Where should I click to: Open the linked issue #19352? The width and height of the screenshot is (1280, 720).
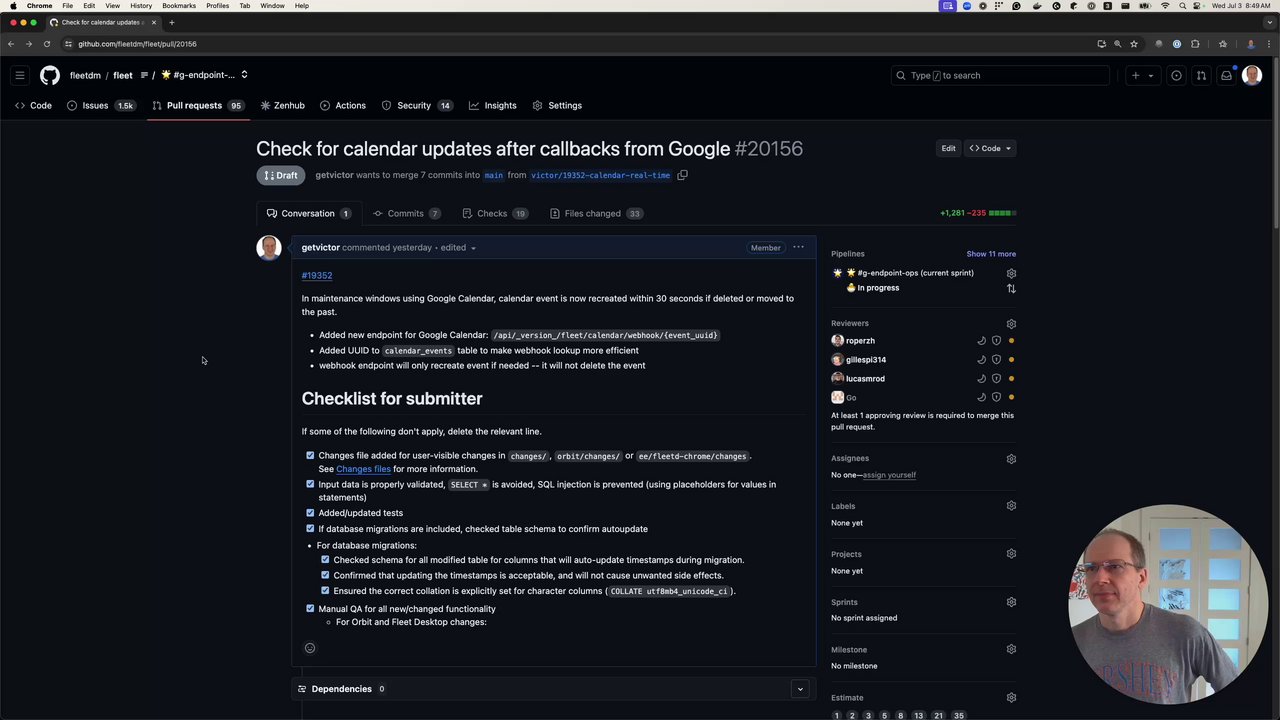point(317,275)
